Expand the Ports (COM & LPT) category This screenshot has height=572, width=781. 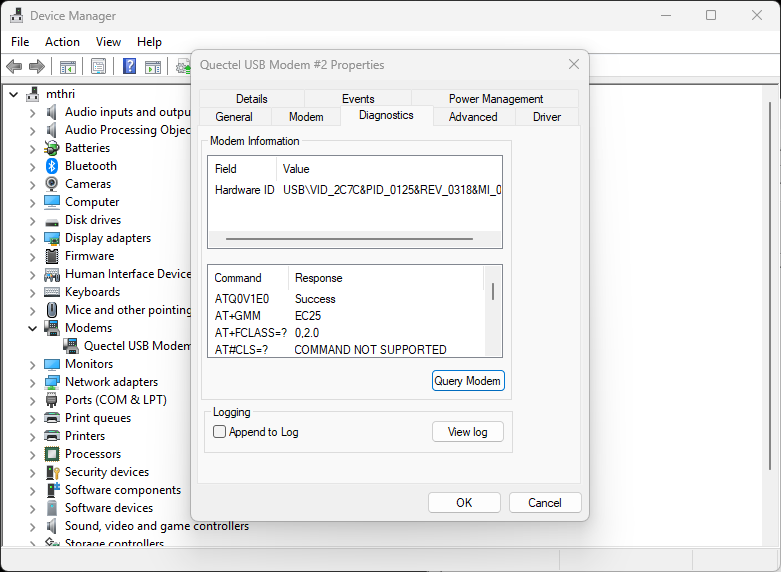(32, 401)
